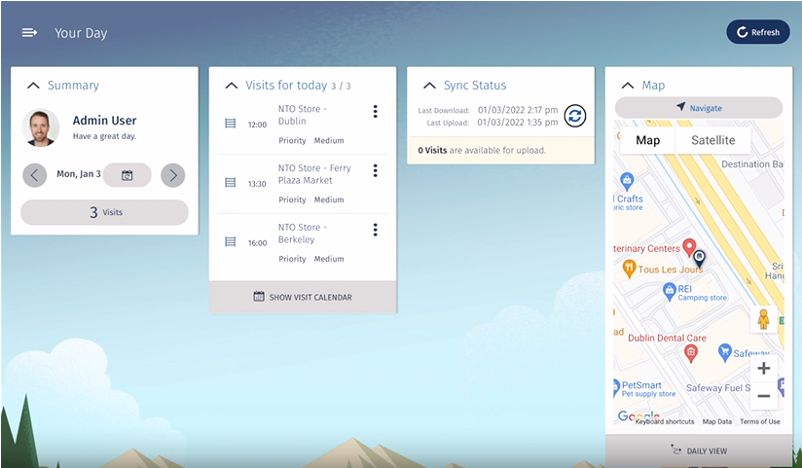802x468 pixels.
Task: Switch map to Satellite view
Action: 712,140
